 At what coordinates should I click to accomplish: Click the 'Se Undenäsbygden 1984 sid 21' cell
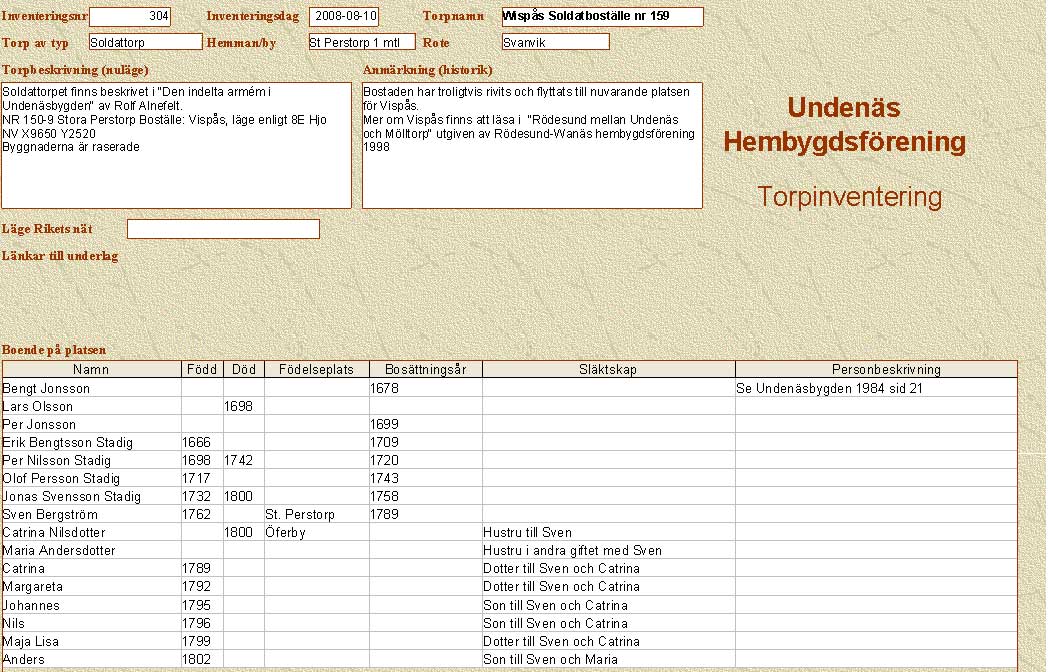(876, 388)
